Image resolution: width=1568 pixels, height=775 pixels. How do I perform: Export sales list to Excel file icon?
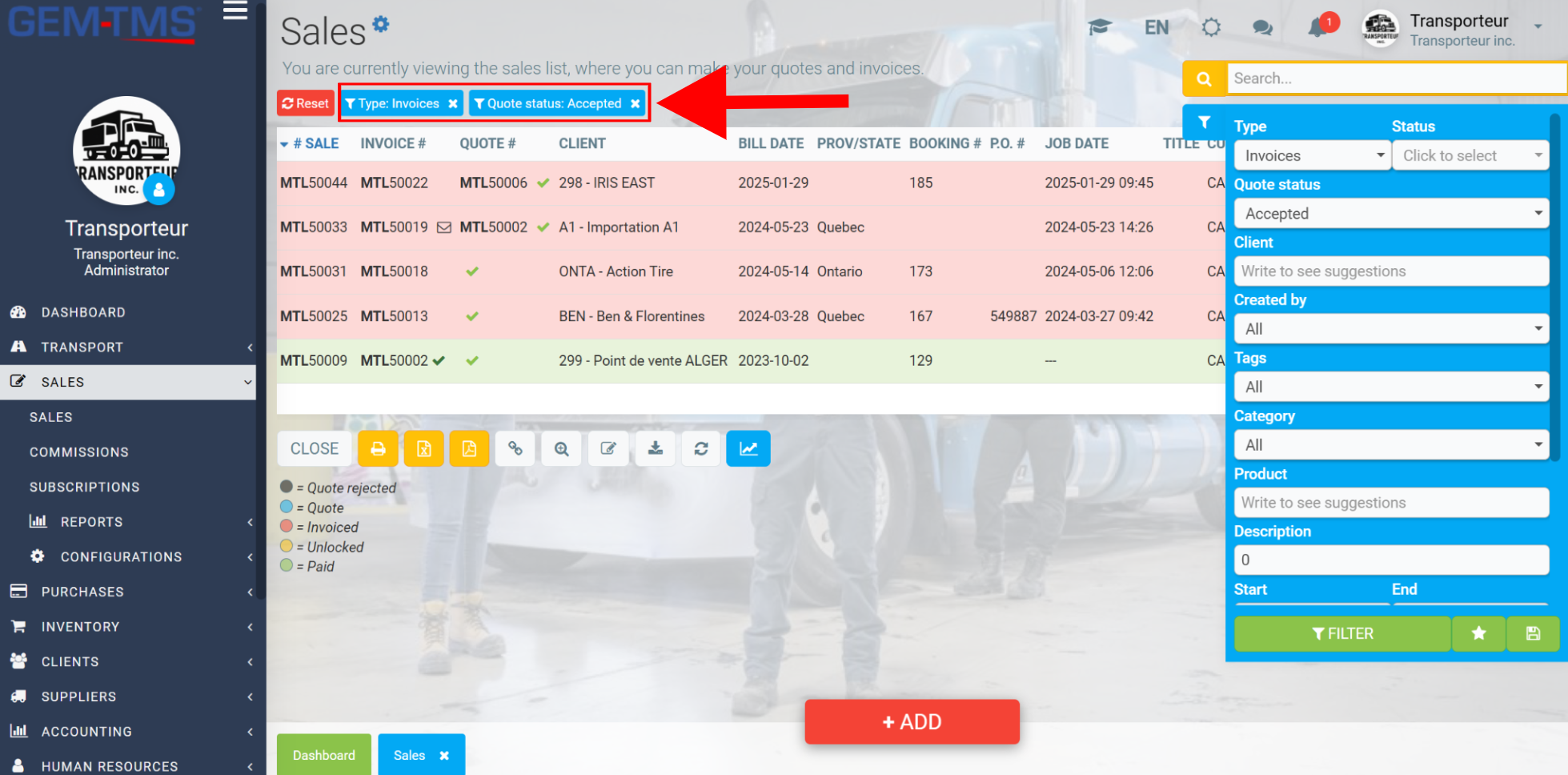423,448
